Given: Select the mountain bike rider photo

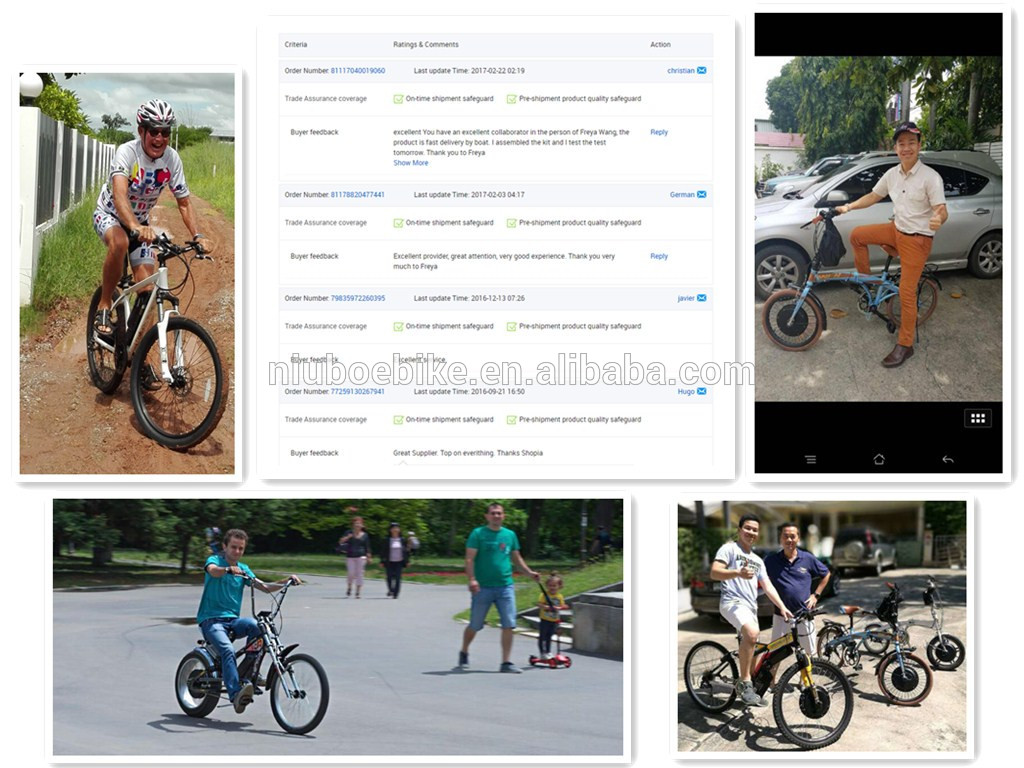Looking at the screenshot, I should click(x=127, y=273).
